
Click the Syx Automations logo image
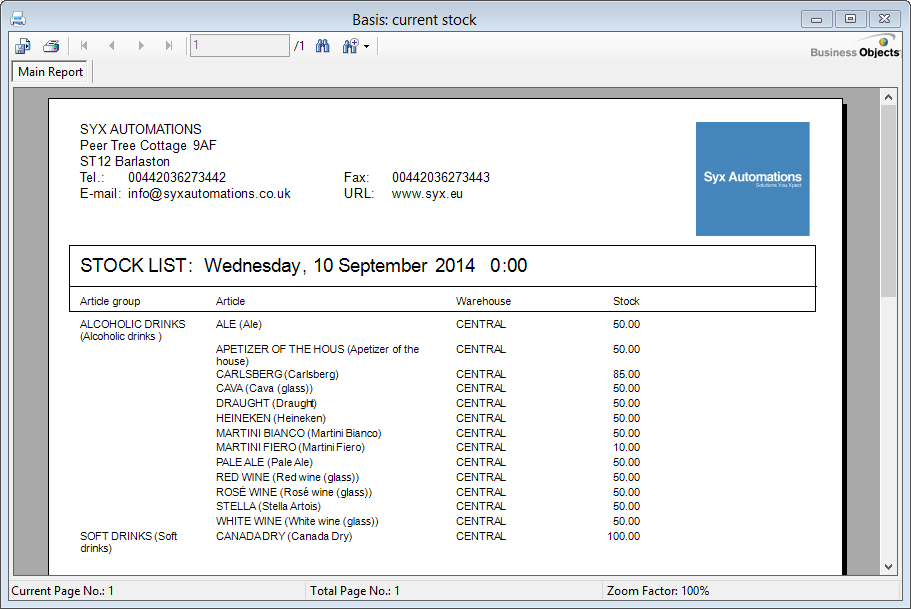click(752, 179)
